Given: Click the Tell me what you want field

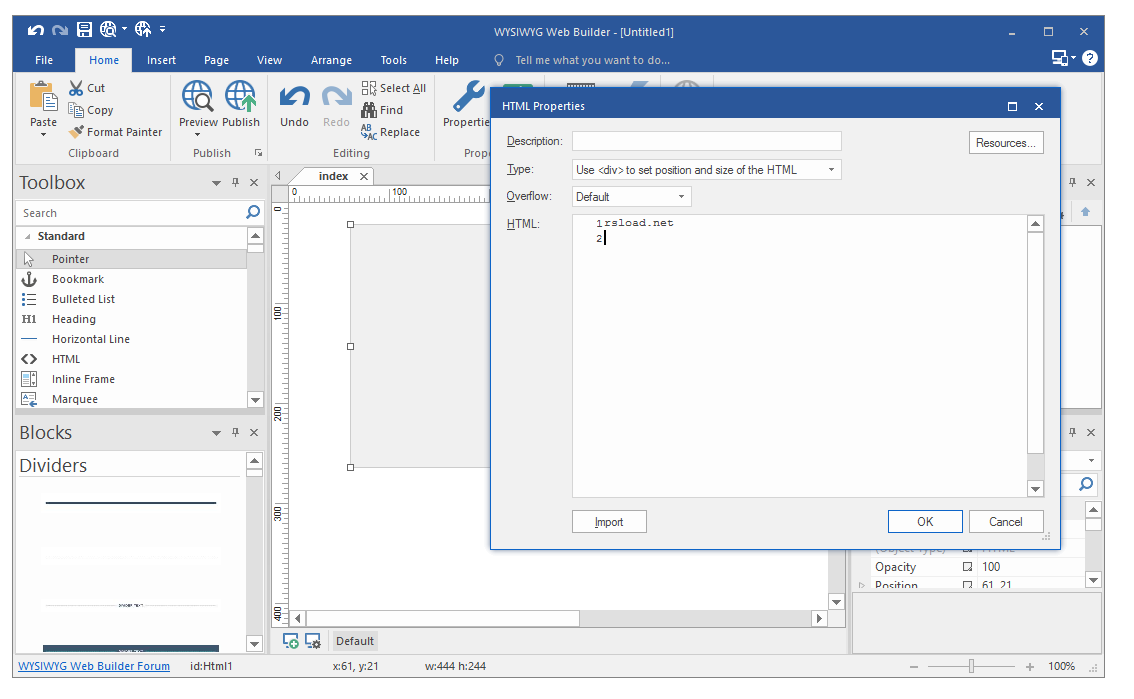Looking at the screenshot, I should coord(592,60).
